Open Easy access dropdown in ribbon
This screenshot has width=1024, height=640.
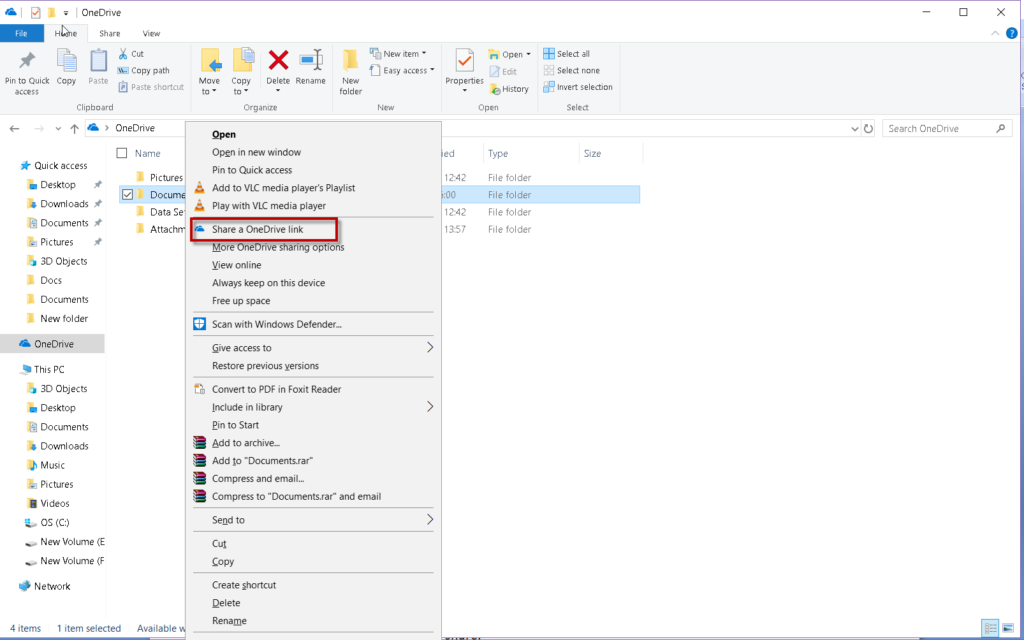[x=402, y=71]
